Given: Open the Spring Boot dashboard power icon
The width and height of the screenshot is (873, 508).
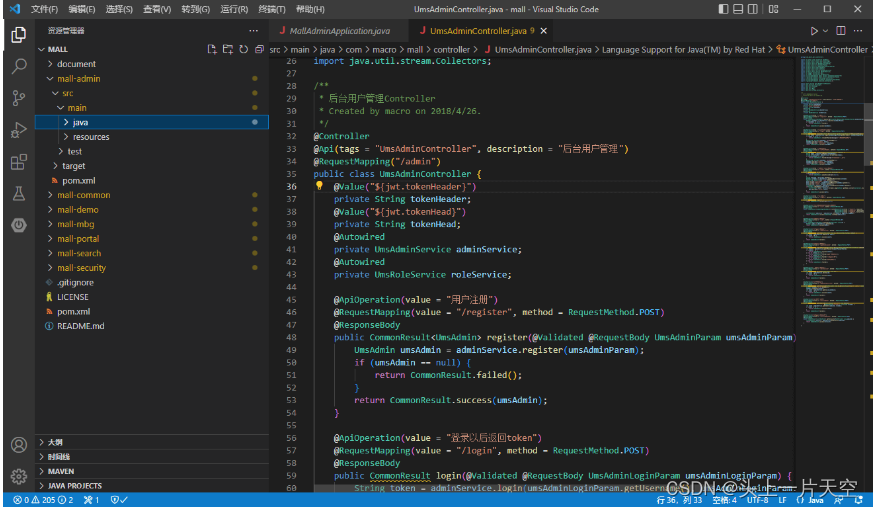Looking at the screenshot, I should [18, 225].
